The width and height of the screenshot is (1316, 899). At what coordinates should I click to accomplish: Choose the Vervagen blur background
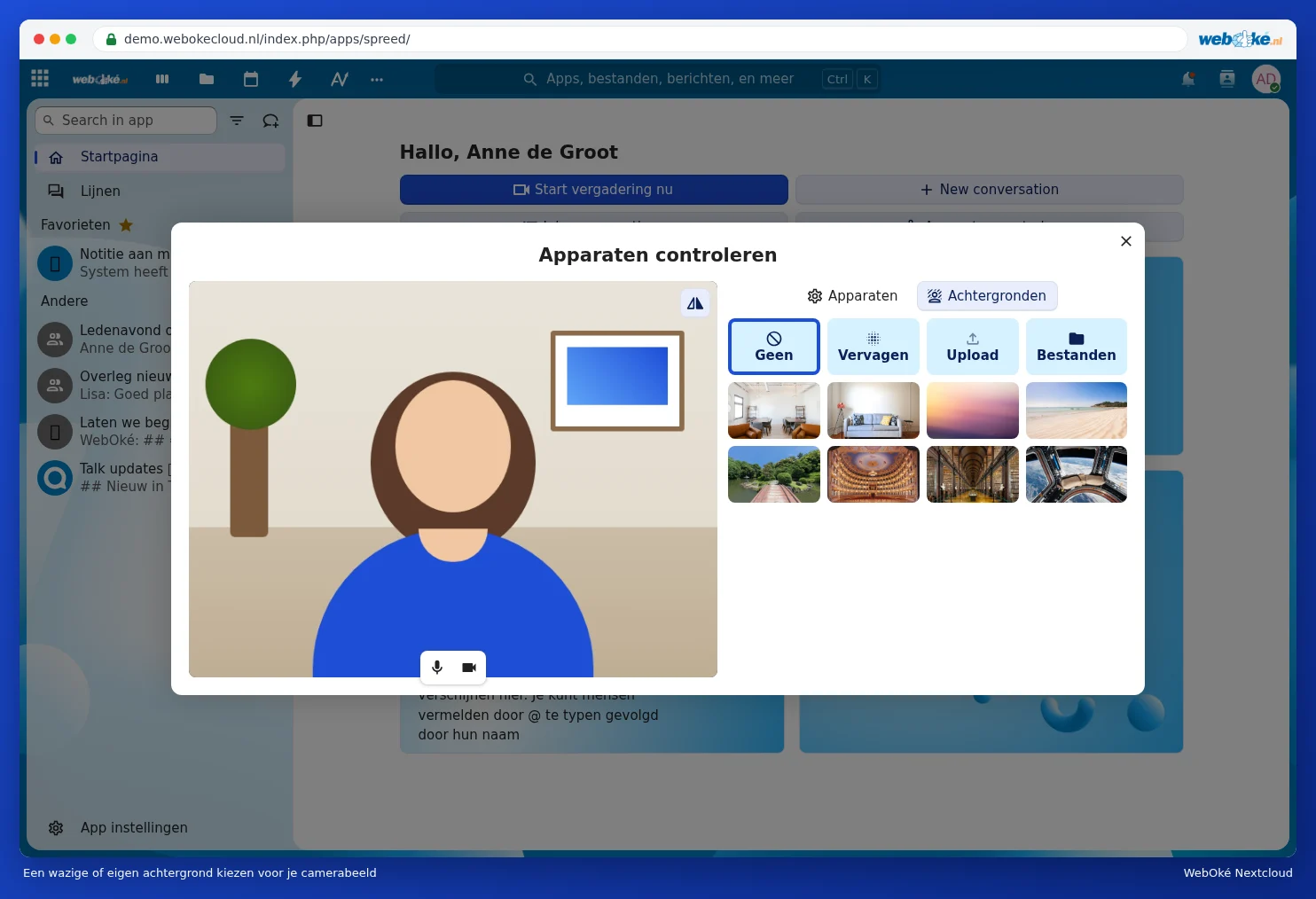point(873,347)
